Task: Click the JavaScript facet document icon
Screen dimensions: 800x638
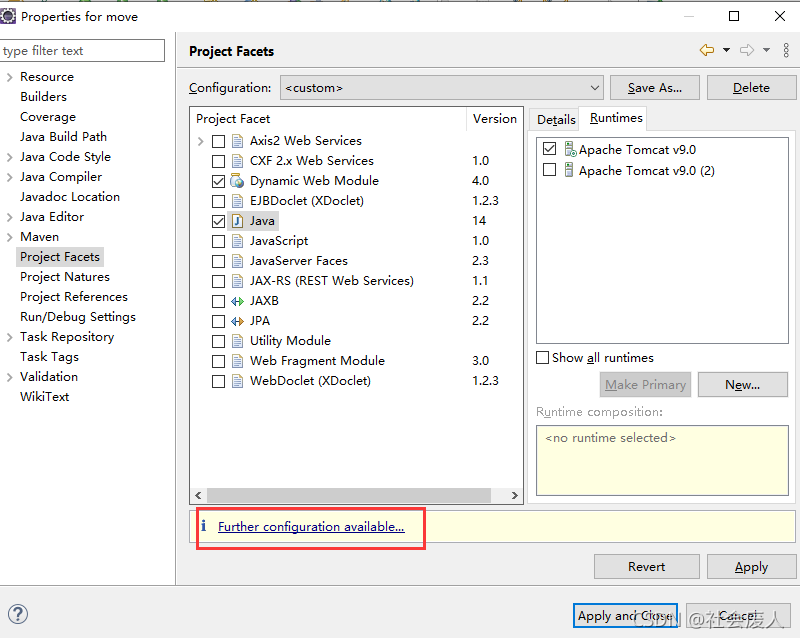Action: pos(237,241)
